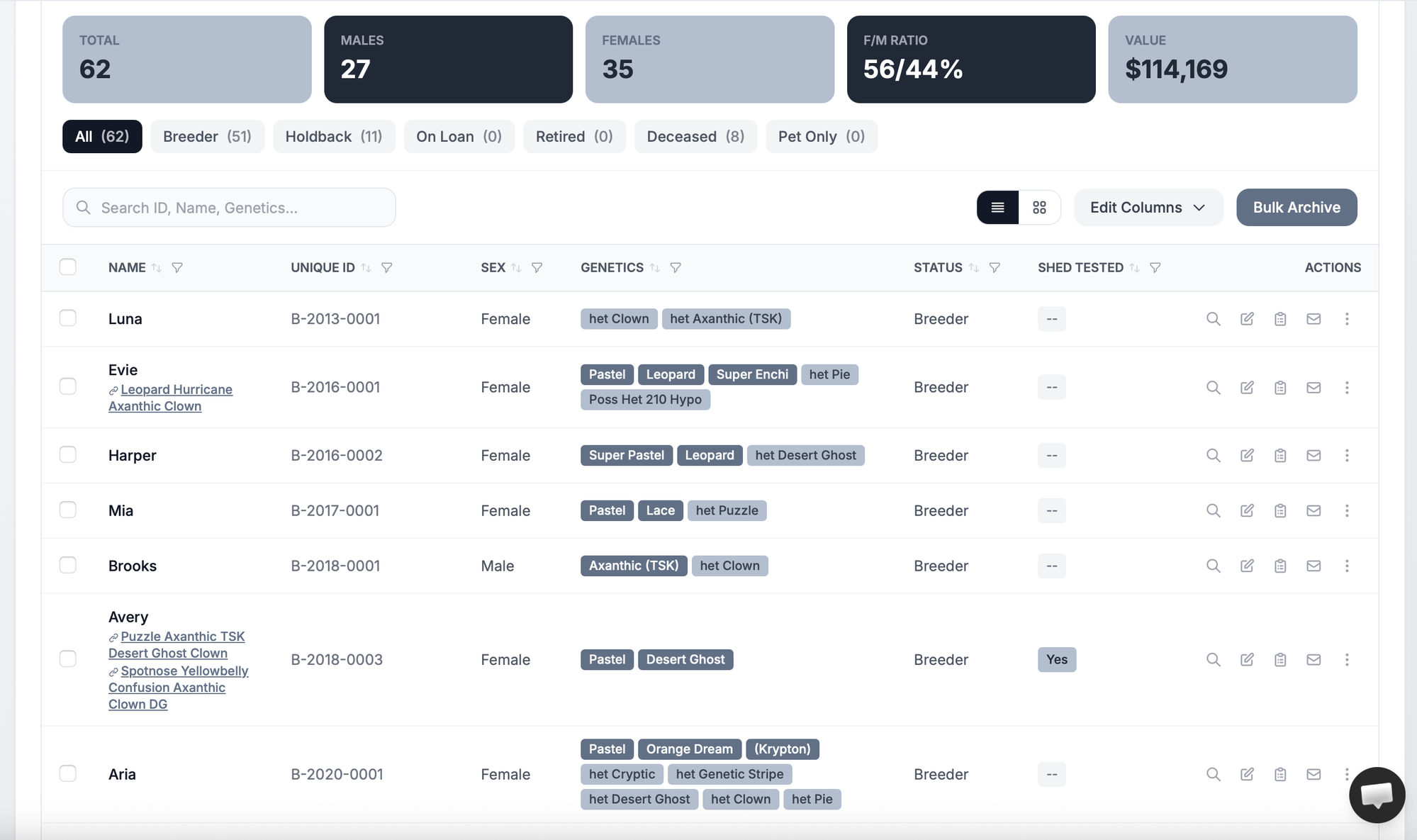Screen dimensions: 1417x840
Task: Open more actions menu for Aria
Action: (x=1346, y=774)
